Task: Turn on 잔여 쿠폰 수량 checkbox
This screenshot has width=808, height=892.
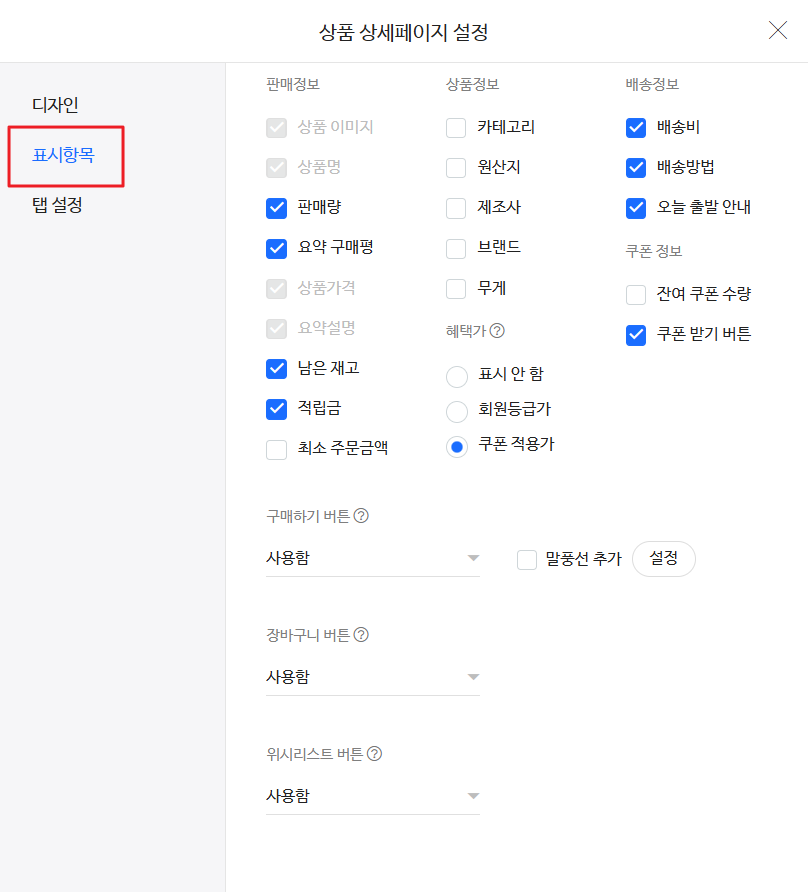Action: click(636, 295)
